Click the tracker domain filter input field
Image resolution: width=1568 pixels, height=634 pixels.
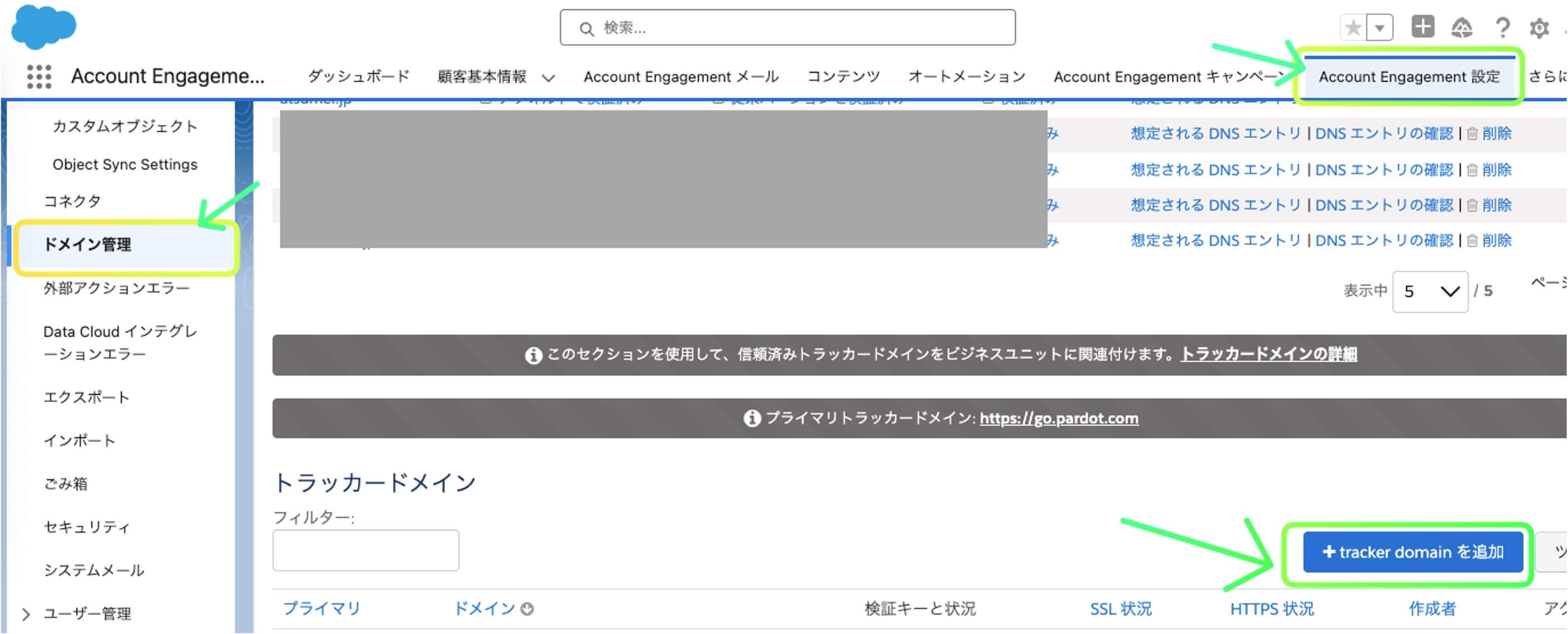pyautogui.click(x=366, y=550)
